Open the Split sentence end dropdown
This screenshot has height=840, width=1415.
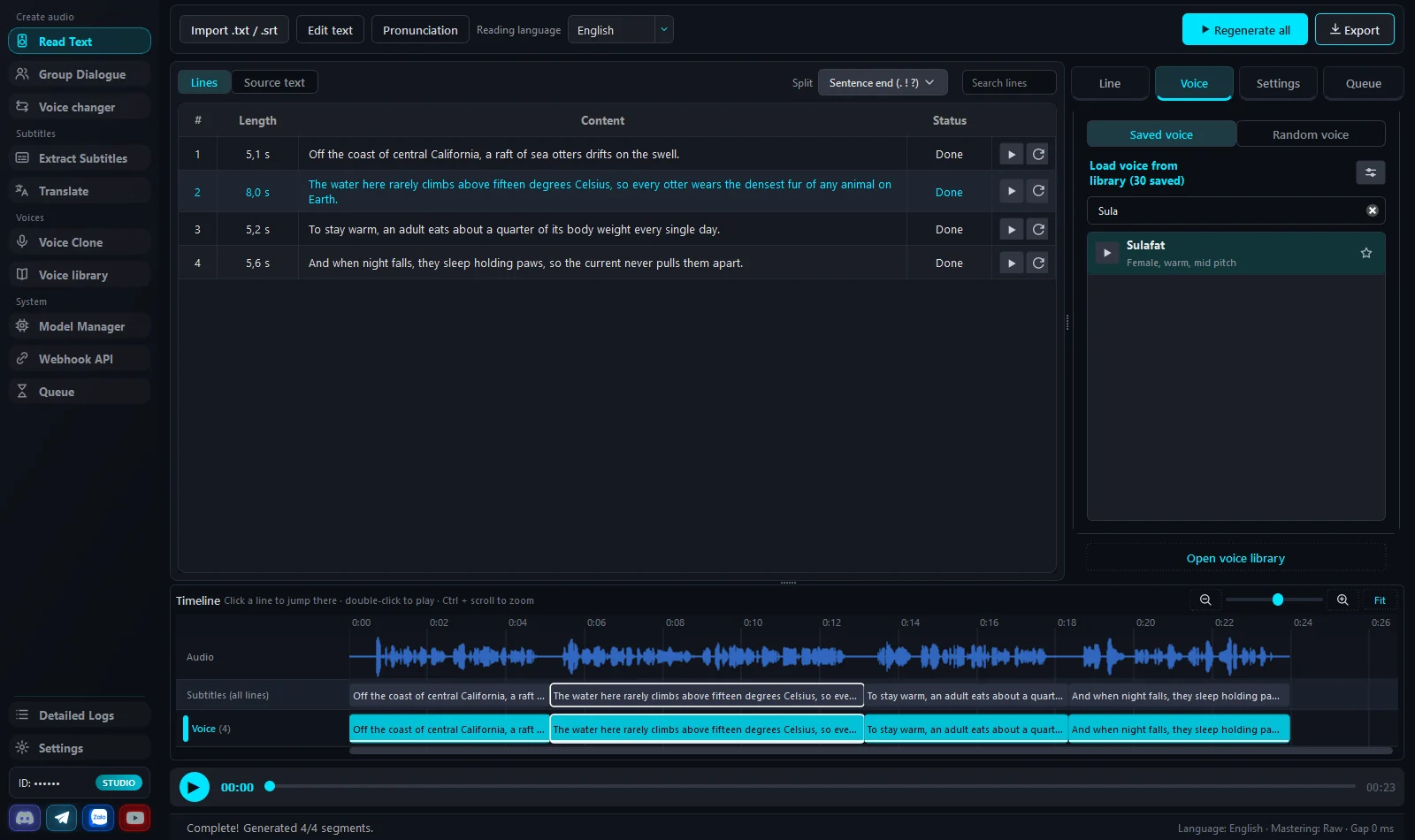point(882,82)
